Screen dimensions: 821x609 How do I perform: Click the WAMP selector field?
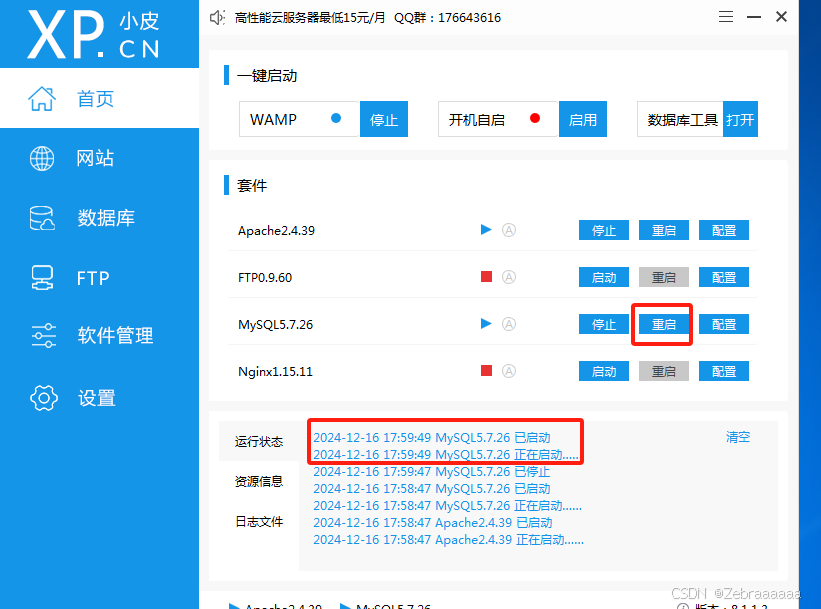pos(299,119)
